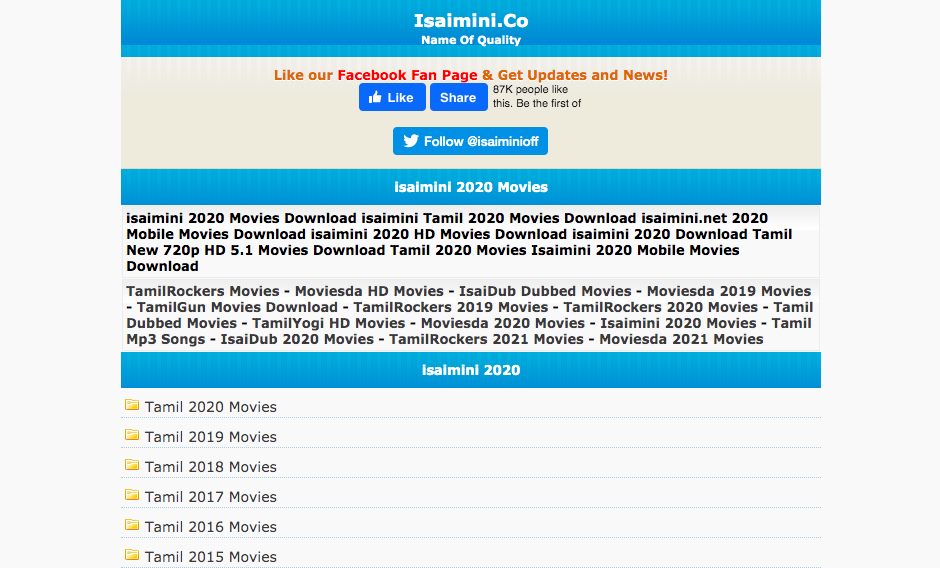Click folder icon beside Tamil 2017 Movies
Screen dimensions: 940x568
click(x=131, y=495)
